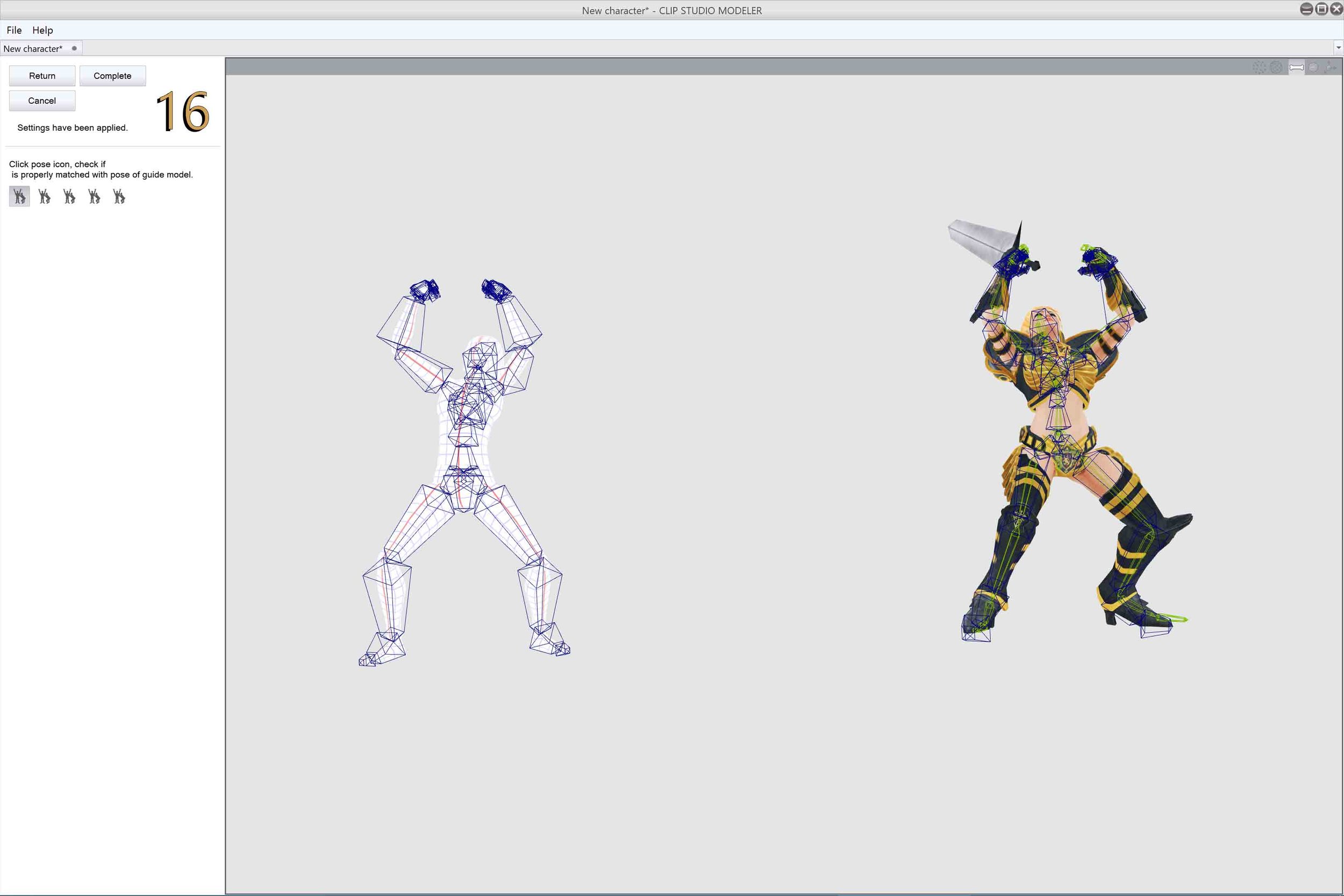Cancel the bone mapping setup
Viewport: 1344px width, 896px height.
tap(42, 101)
